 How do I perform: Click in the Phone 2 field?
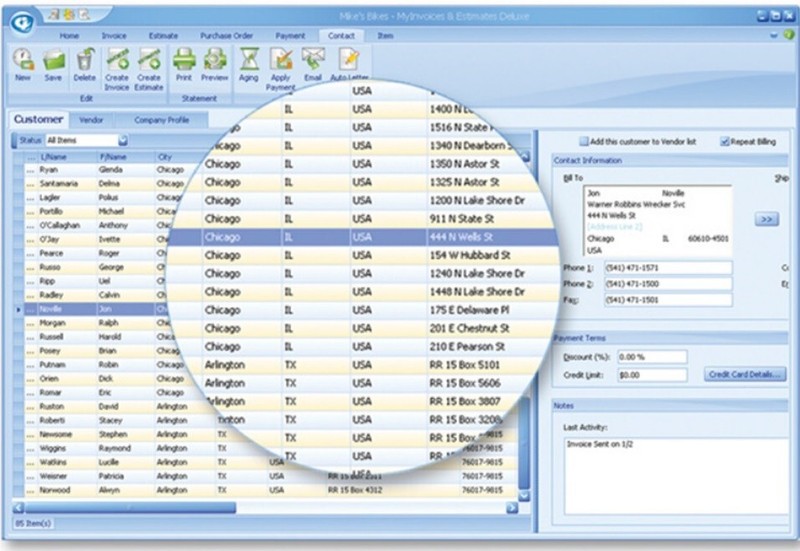point(668,284)
